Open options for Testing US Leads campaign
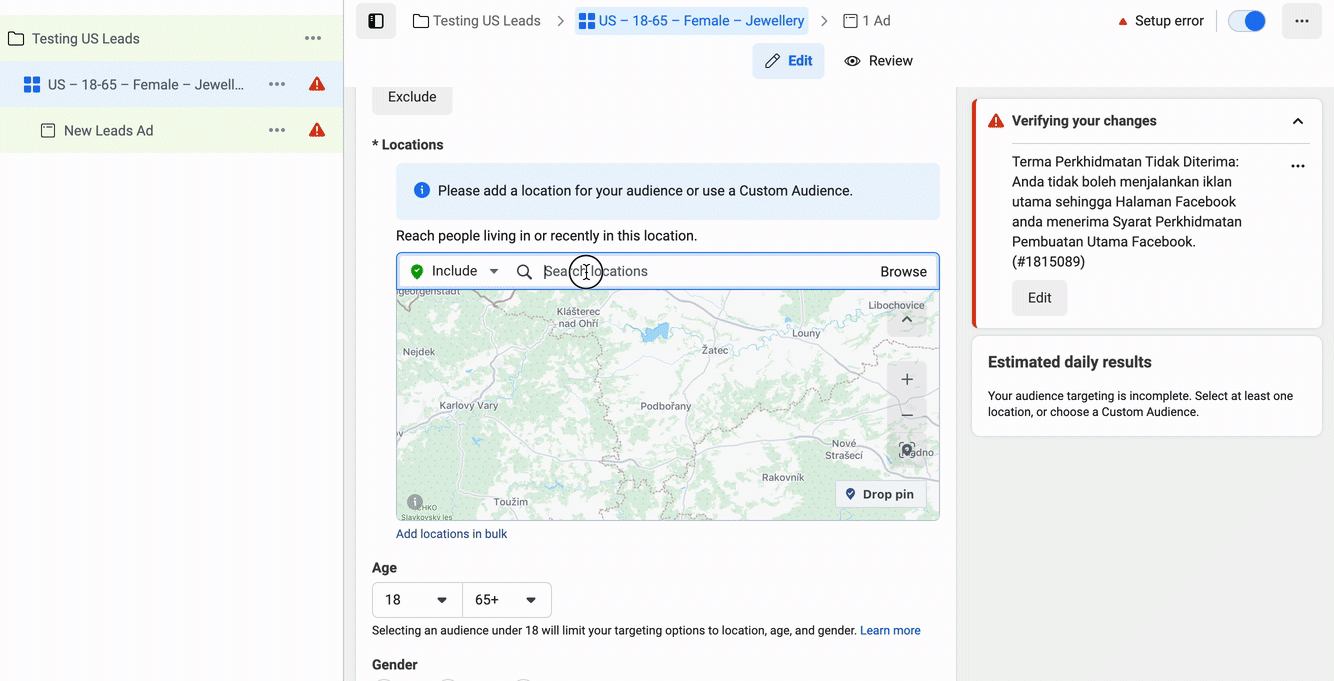 [313, 39]
